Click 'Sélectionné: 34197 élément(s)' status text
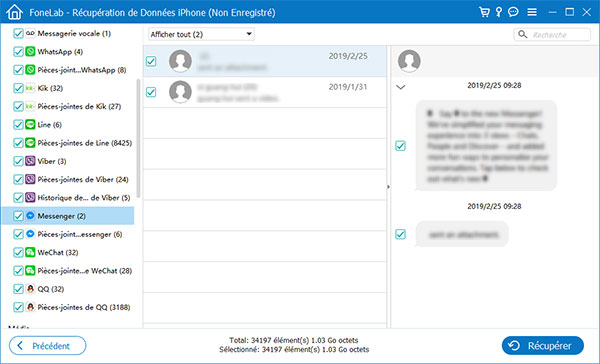 click(x=294, y=349)
